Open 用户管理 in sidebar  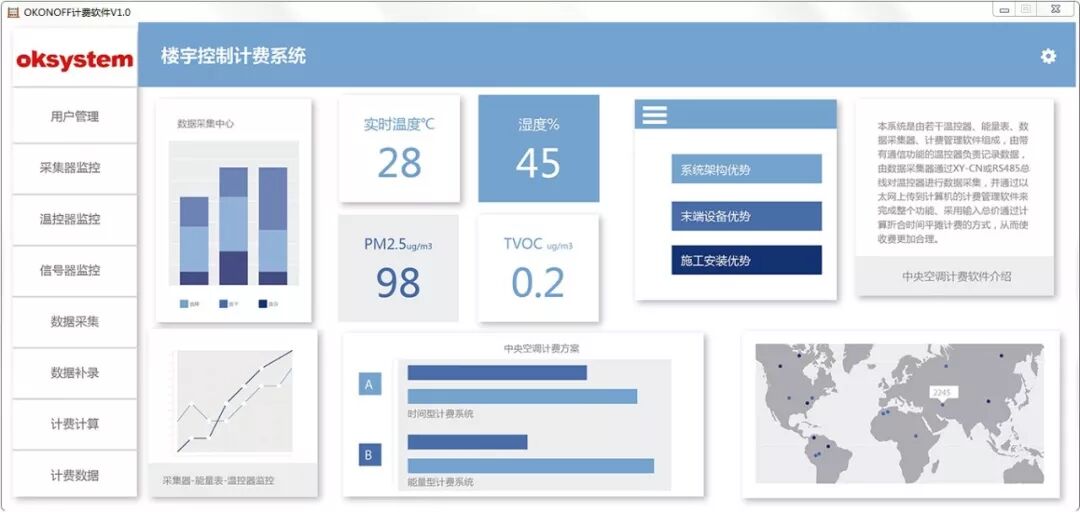coord(74,116)
